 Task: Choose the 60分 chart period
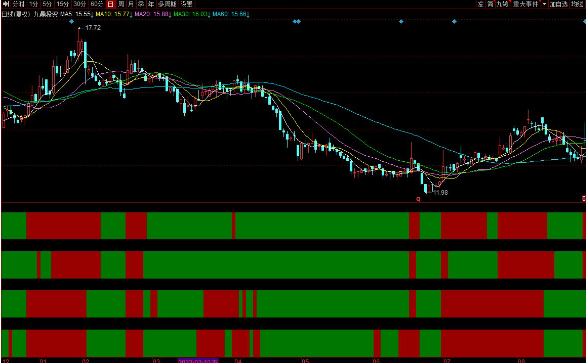pyautogui.click(x=97, y=4)
